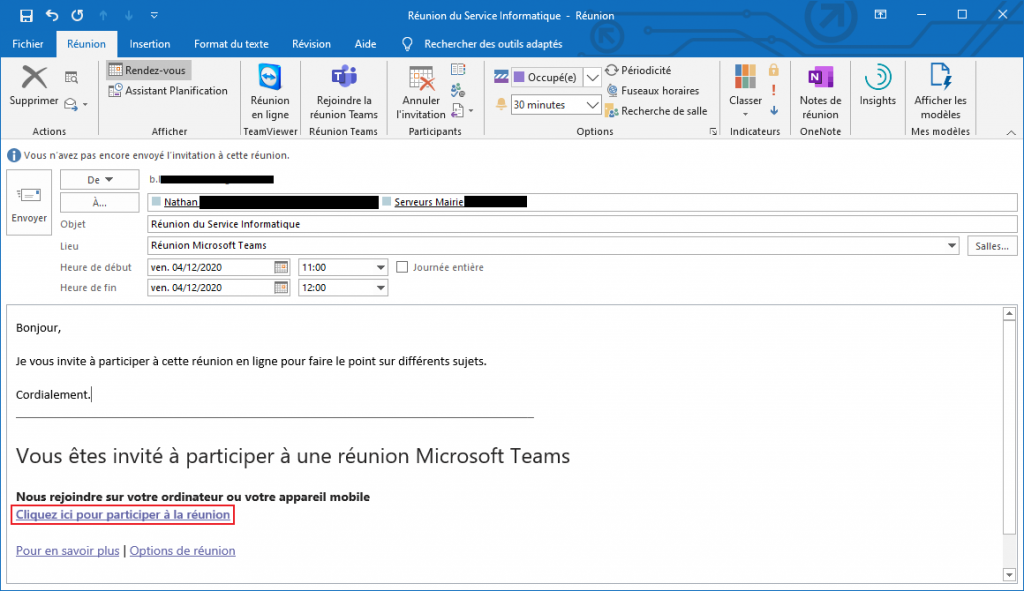This screenshot has width=1024, height=591.
Task: Click the Save icon in title bar
Action: point(26,15)
